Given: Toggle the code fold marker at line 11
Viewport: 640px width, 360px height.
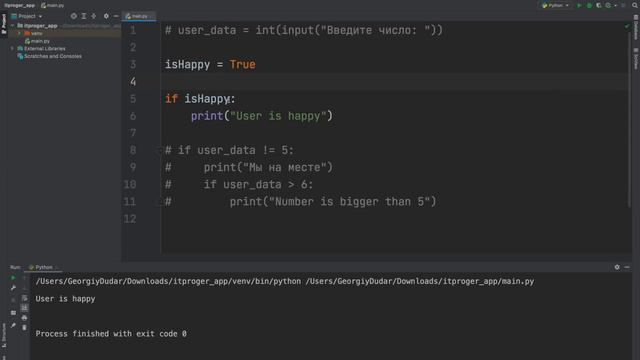Looking at the screenshot, I should click(159, 202).
